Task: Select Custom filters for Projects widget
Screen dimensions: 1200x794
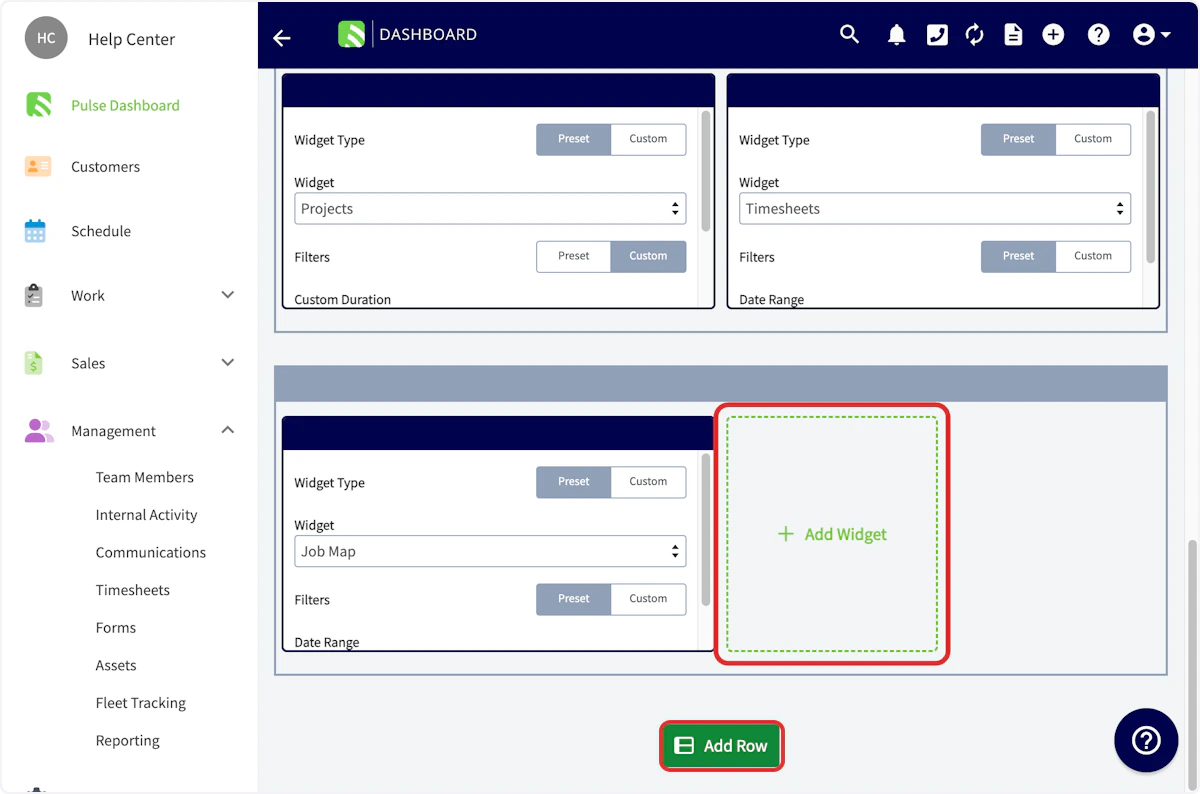Action: coord(648,256)
